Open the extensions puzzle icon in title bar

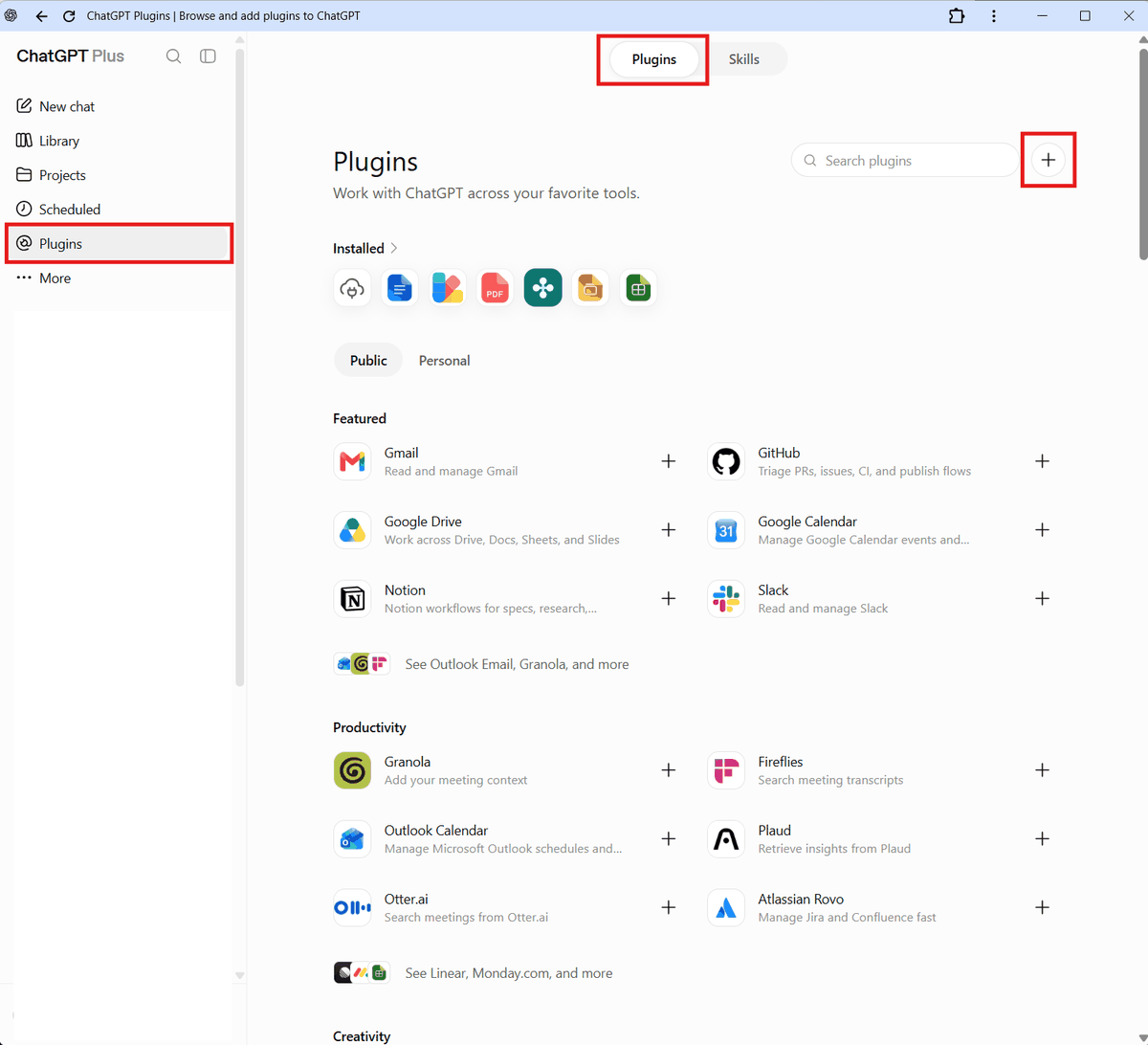[x=957, y=16]
